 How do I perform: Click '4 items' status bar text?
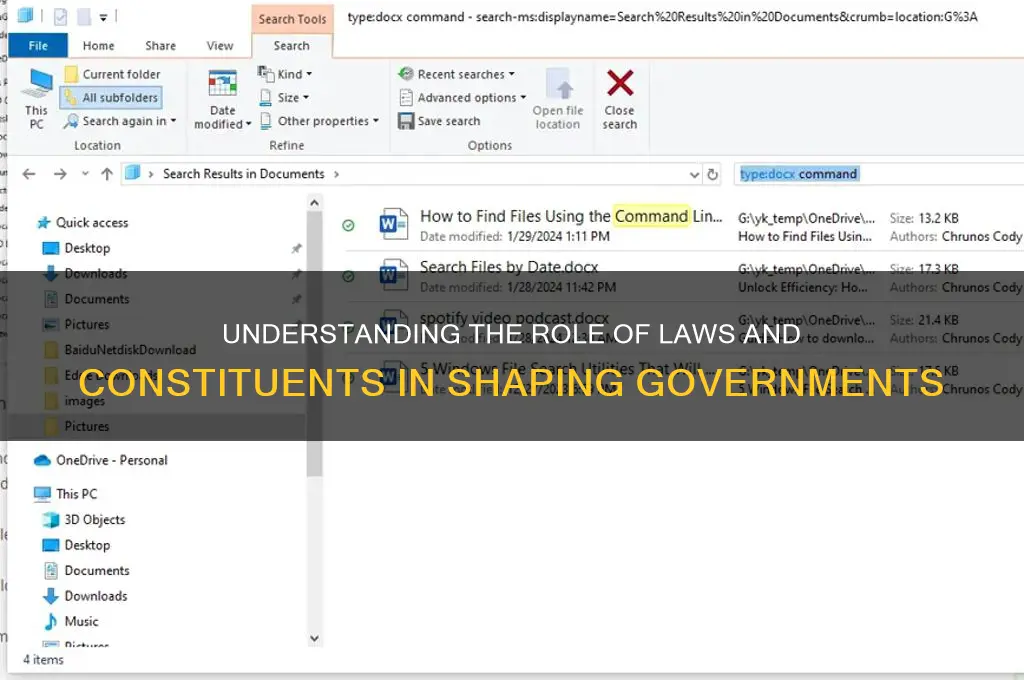click(x=44, y=660)
